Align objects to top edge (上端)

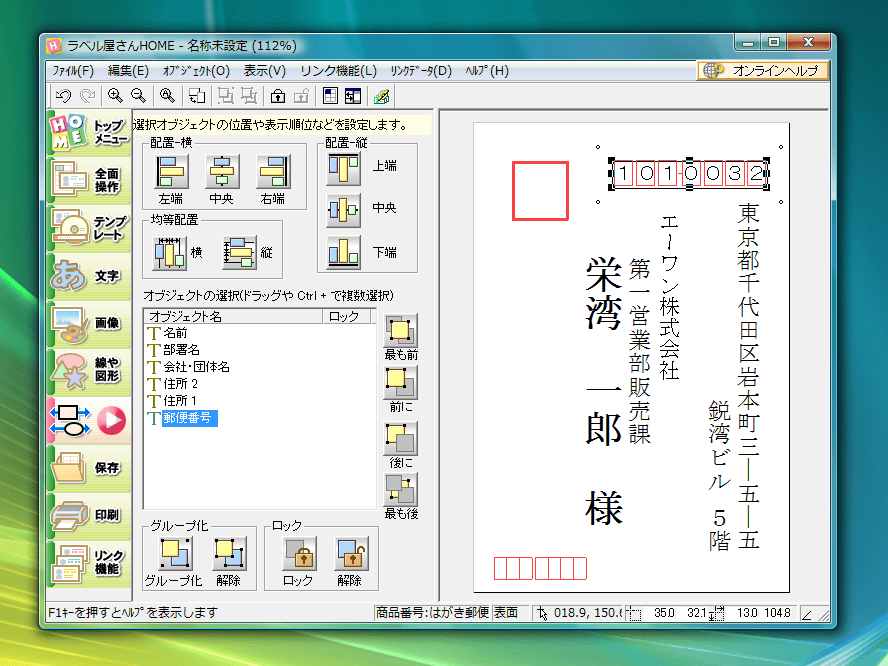(343, 169)
